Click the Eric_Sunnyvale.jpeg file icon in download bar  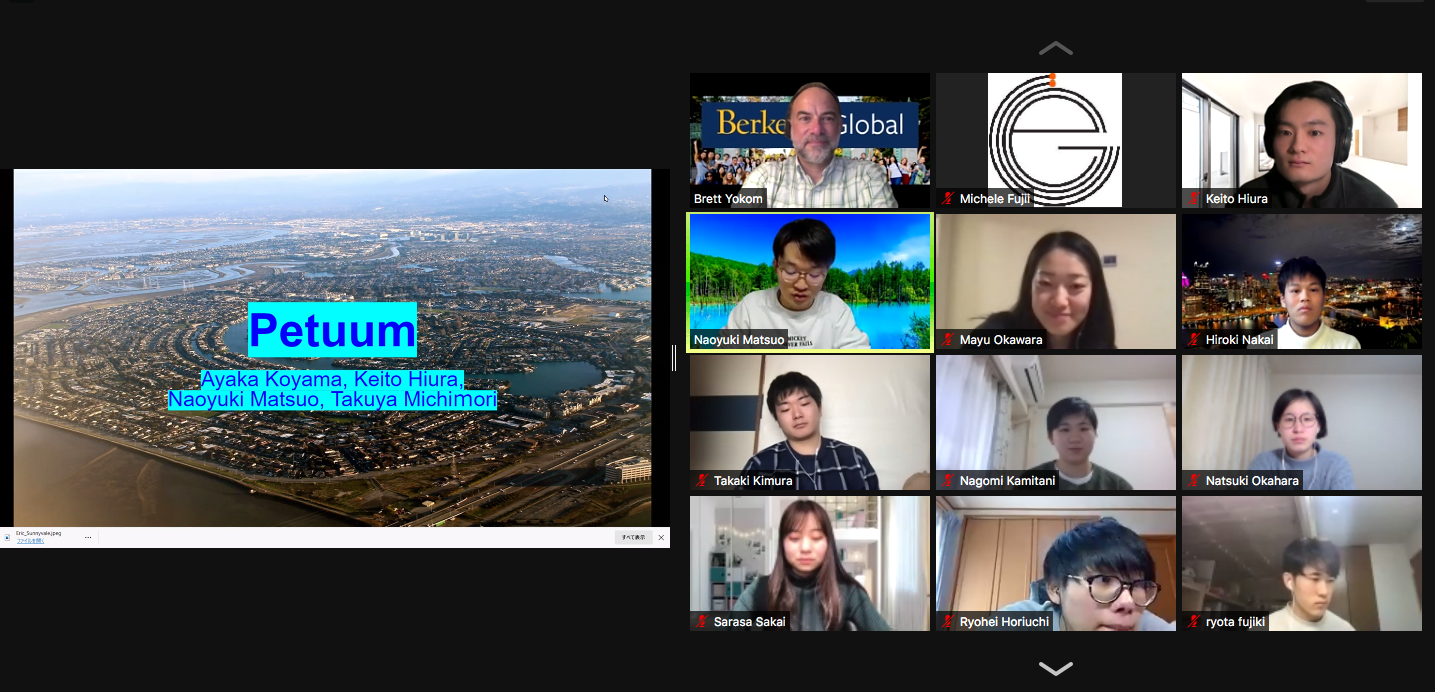pos(7,537)
